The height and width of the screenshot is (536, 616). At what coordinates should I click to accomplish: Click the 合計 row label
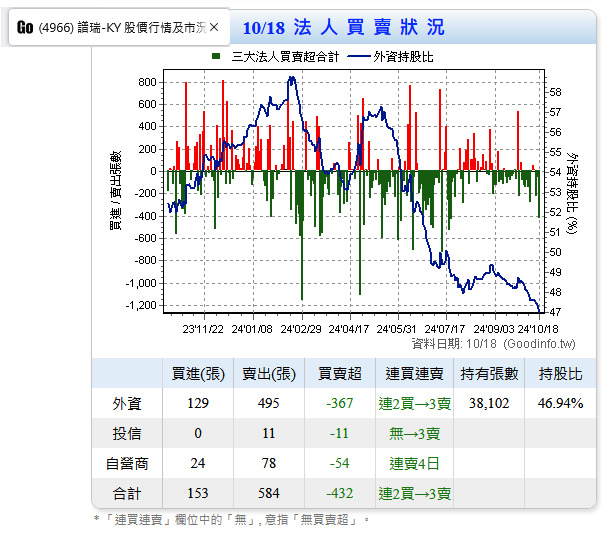coord(126,494)
